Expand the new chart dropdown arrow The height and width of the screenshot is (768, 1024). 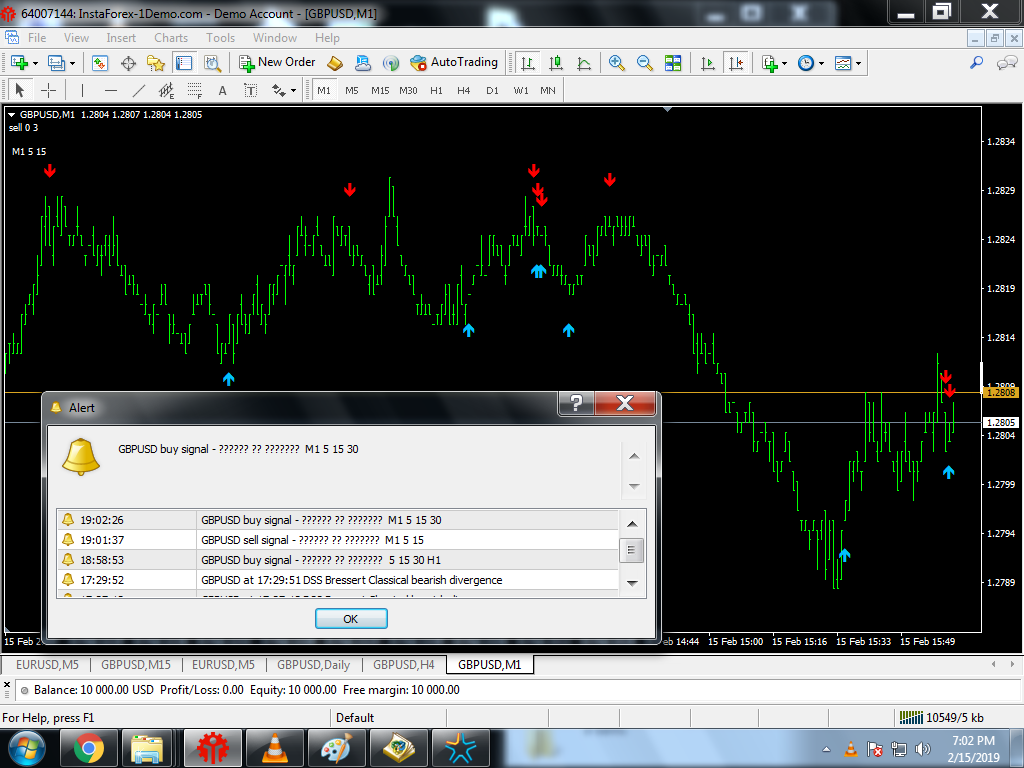(35, 63)
